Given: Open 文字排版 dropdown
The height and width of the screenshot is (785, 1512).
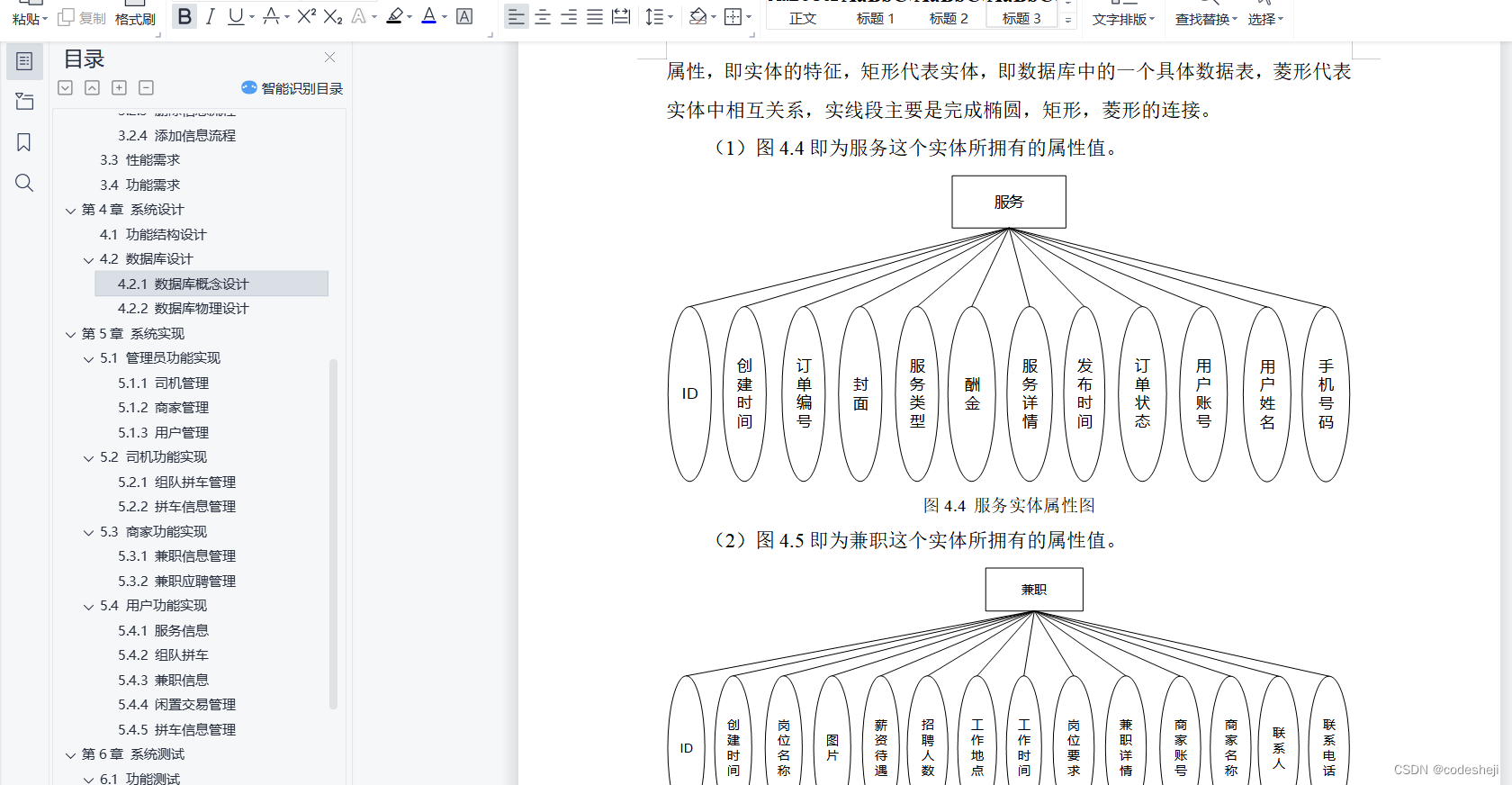Looking at the screenshot, I should (x=1123, y=19).
